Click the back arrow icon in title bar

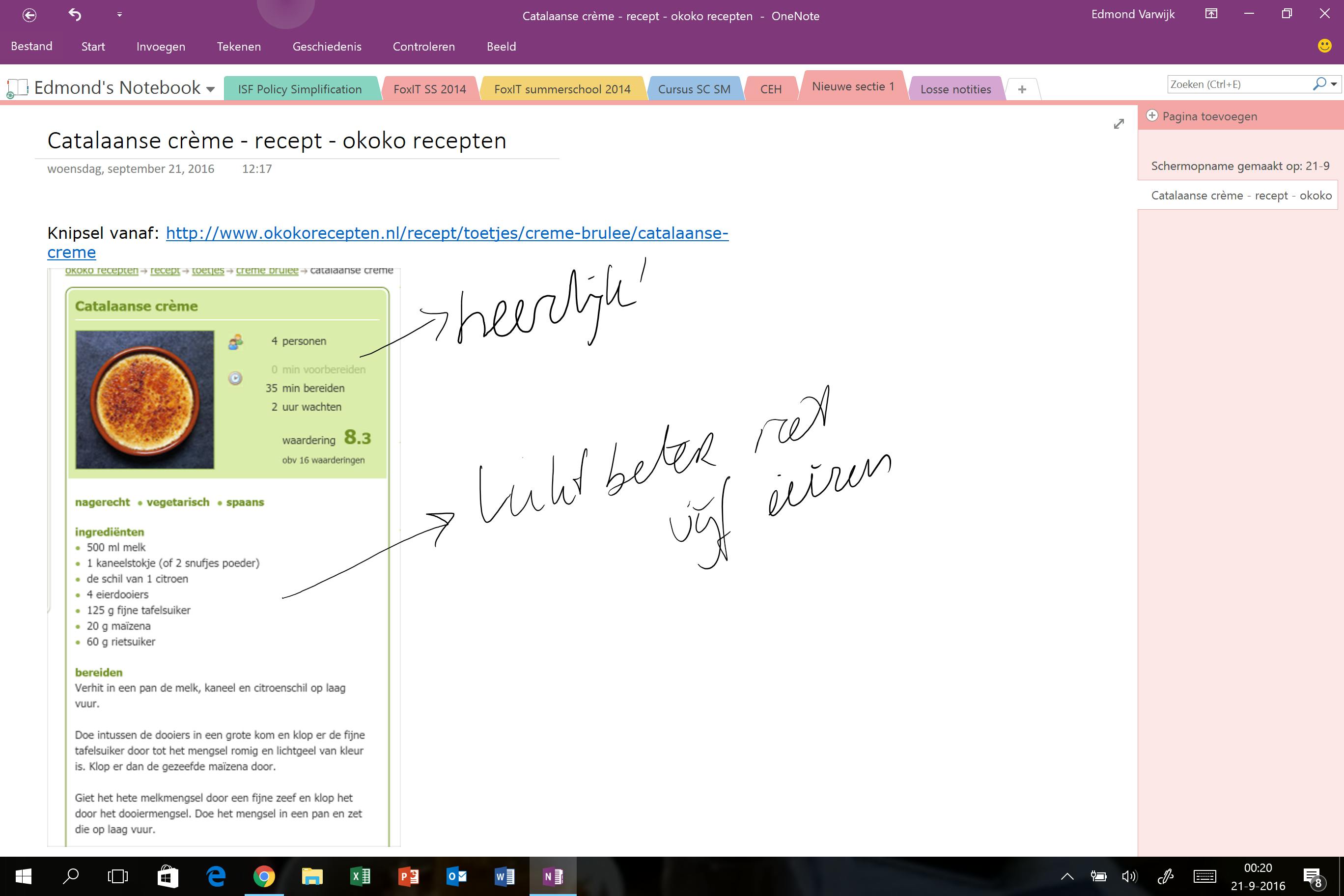(29, 15)
